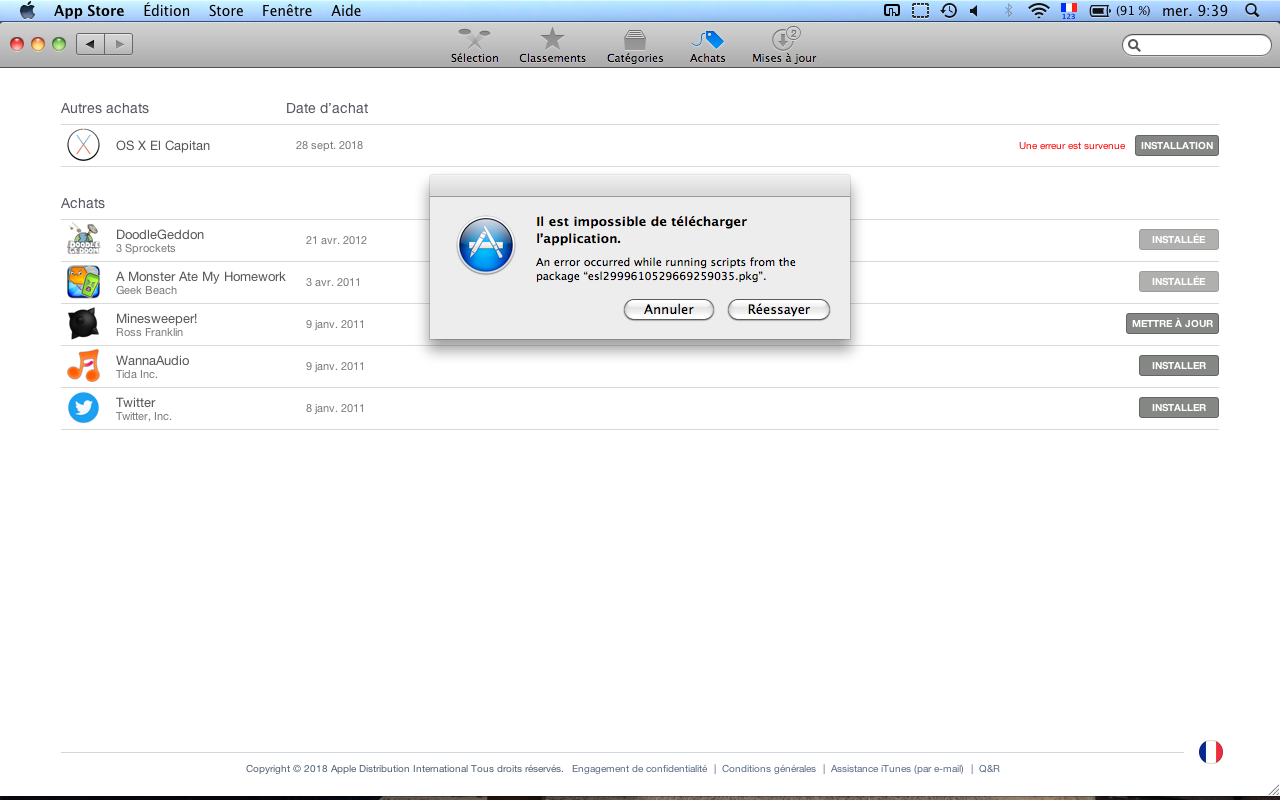Screen dimensions: 1280x800
Task: Open Engagement de confidentialité link
Action: coord(639,769)
